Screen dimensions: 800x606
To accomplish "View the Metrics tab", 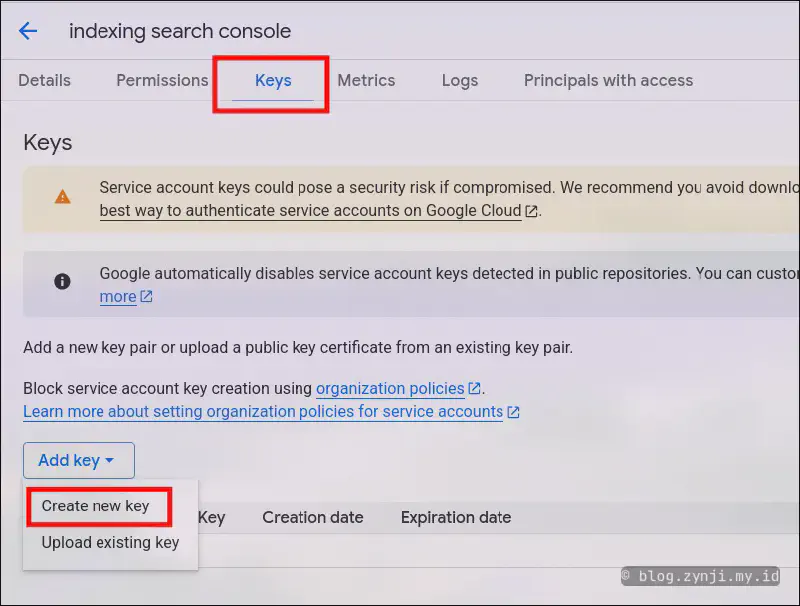I will point(366,80).
